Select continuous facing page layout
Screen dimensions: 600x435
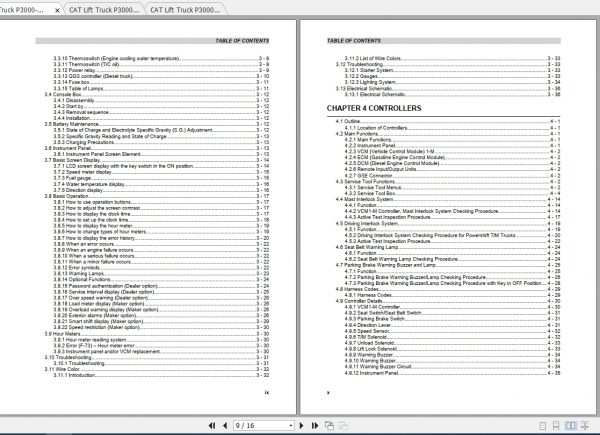point(585,425)
